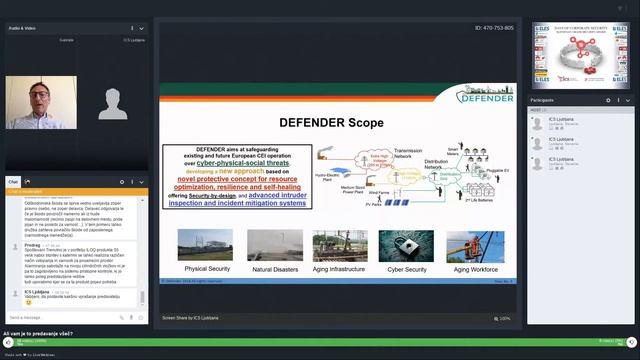The width and height of the screenshot is (640, 360).
Task: Click the HOST group header in Participants
Action: (x=581, y=110)
